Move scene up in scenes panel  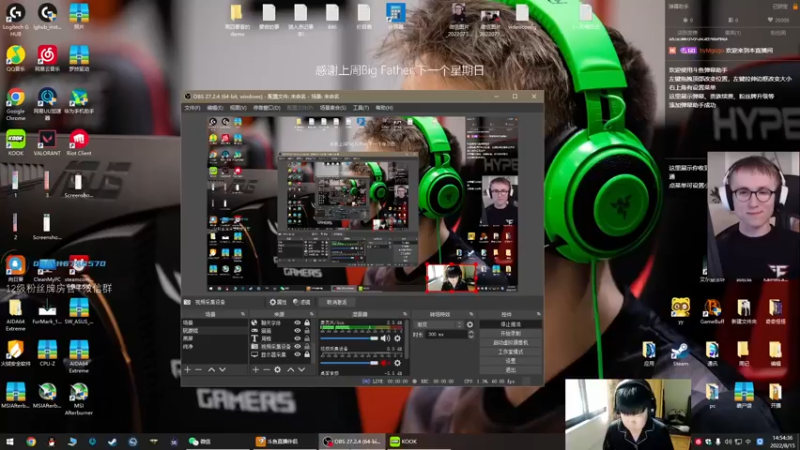point(211,369)
